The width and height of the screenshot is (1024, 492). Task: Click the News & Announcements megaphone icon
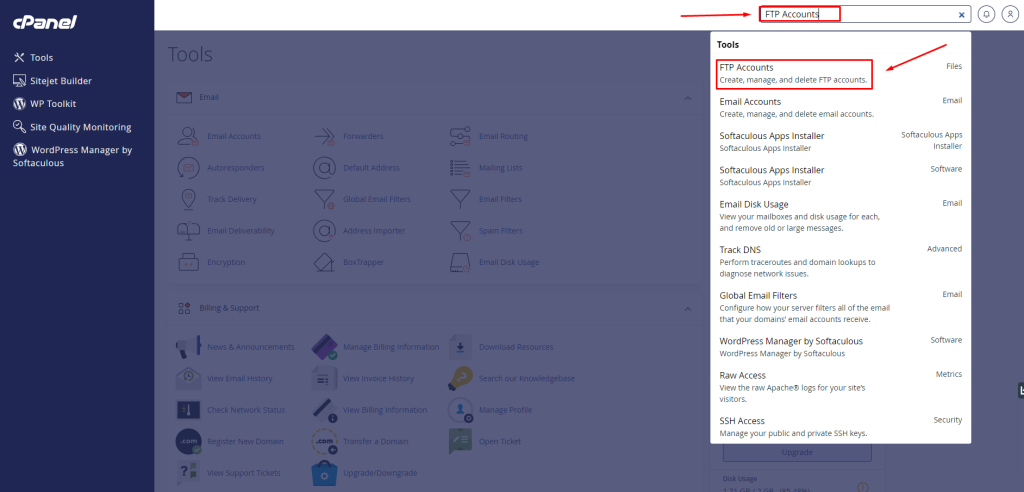[188, 347]
